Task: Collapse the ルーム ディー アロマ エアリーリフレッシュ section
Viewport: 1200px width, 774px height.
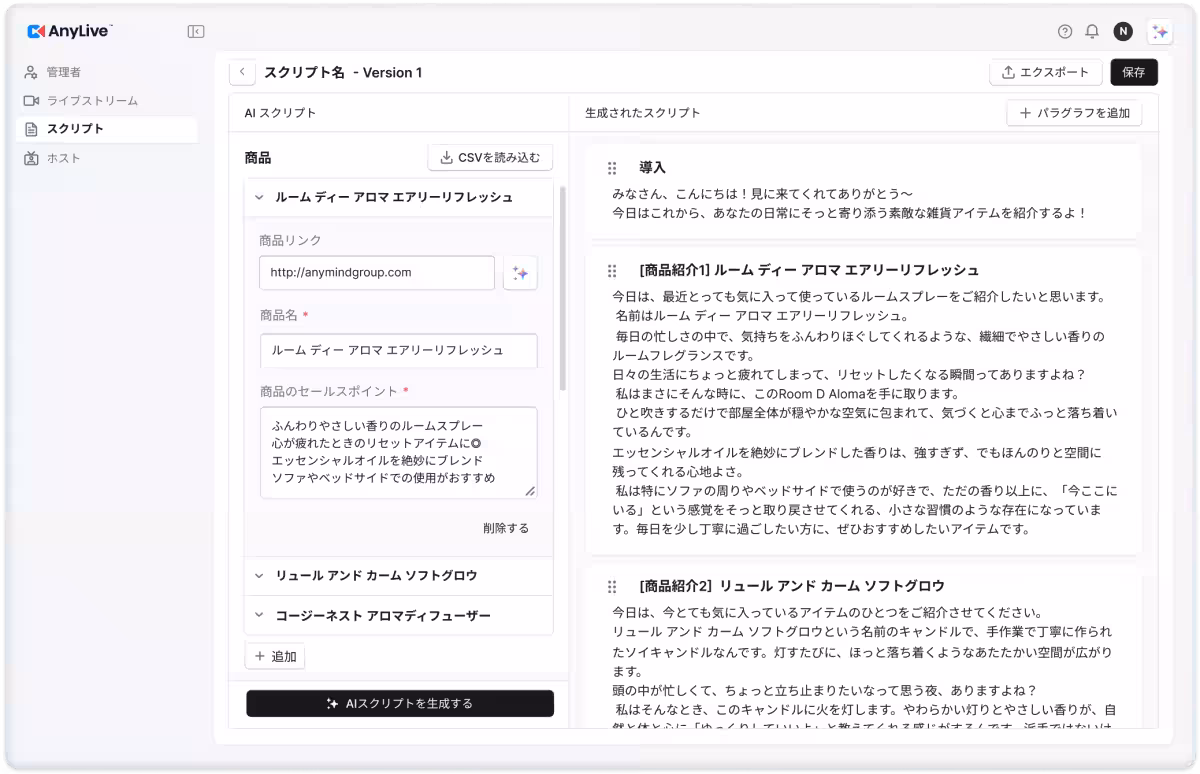Action: [258, 197]
